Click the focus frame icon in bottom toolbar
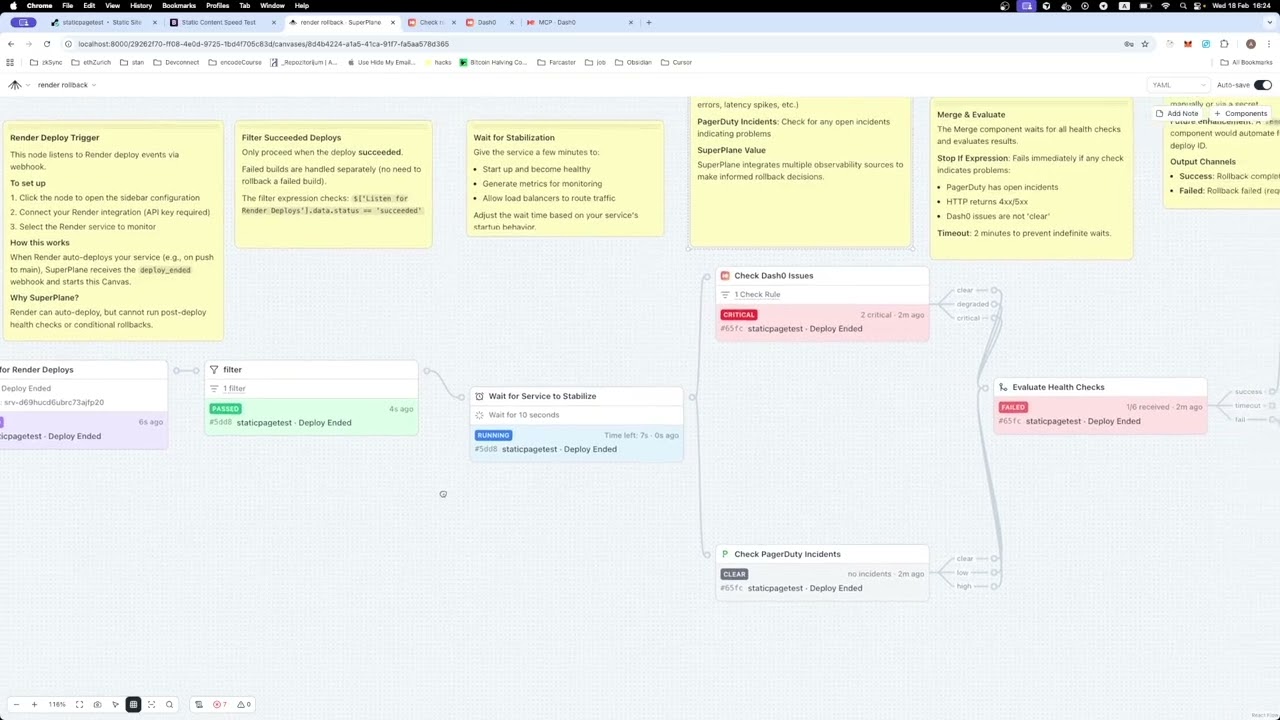 click(x=151, y=704)
